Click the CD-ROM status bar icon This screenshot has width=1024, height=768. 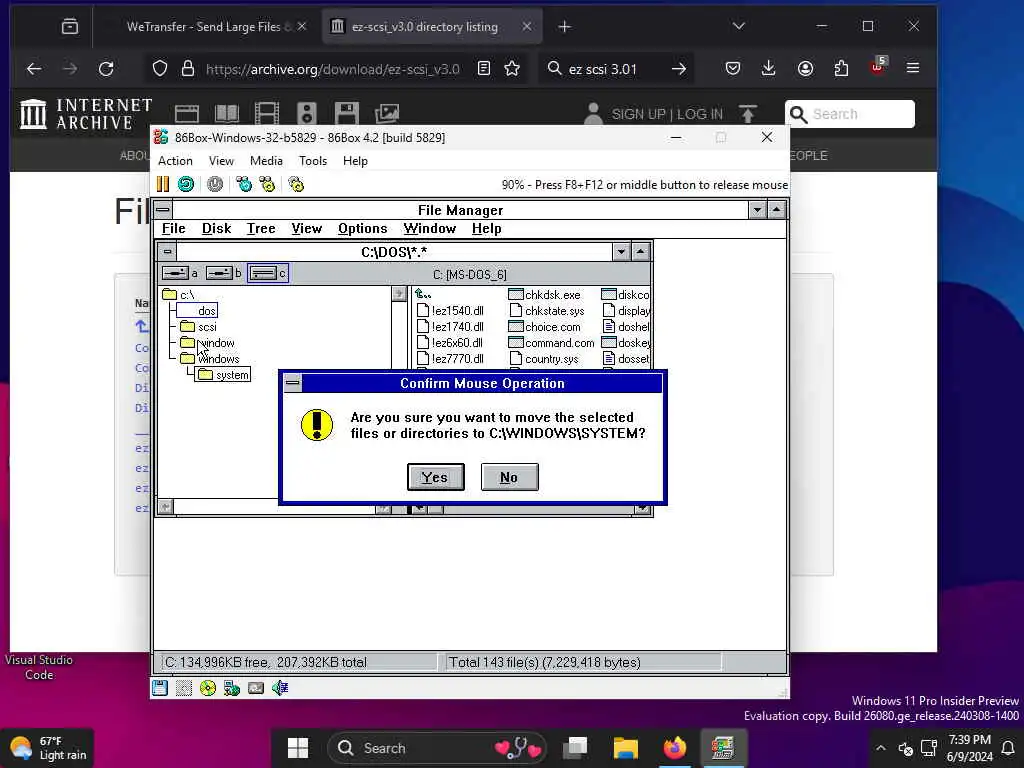208,688
